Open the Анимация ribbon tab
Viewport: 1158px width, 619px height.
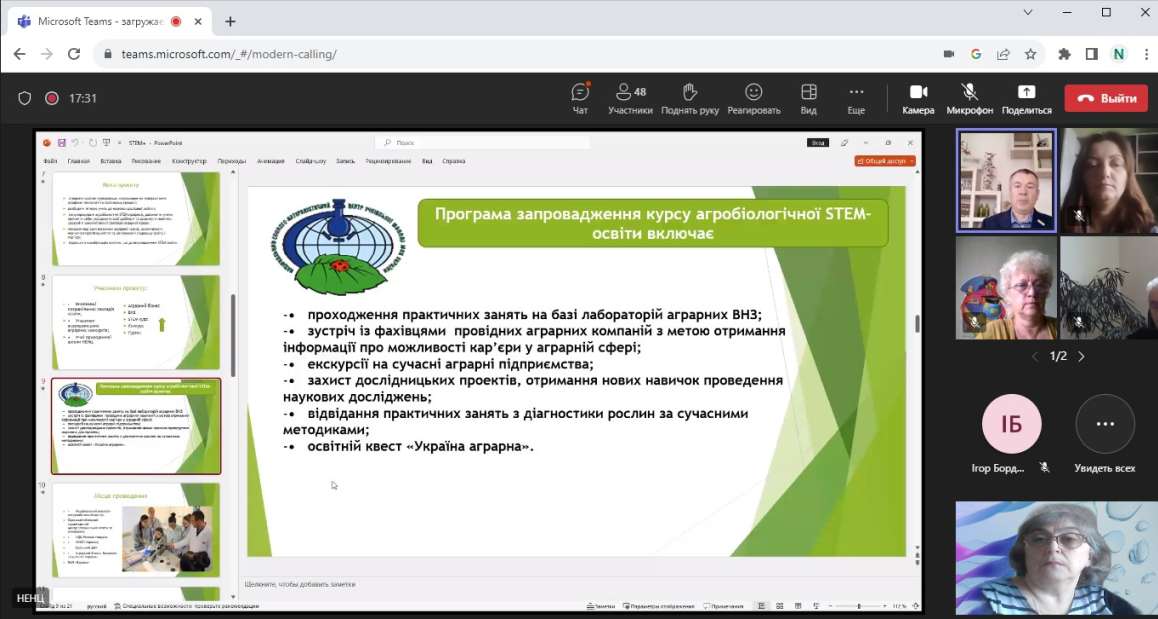(x=270, y=161)
